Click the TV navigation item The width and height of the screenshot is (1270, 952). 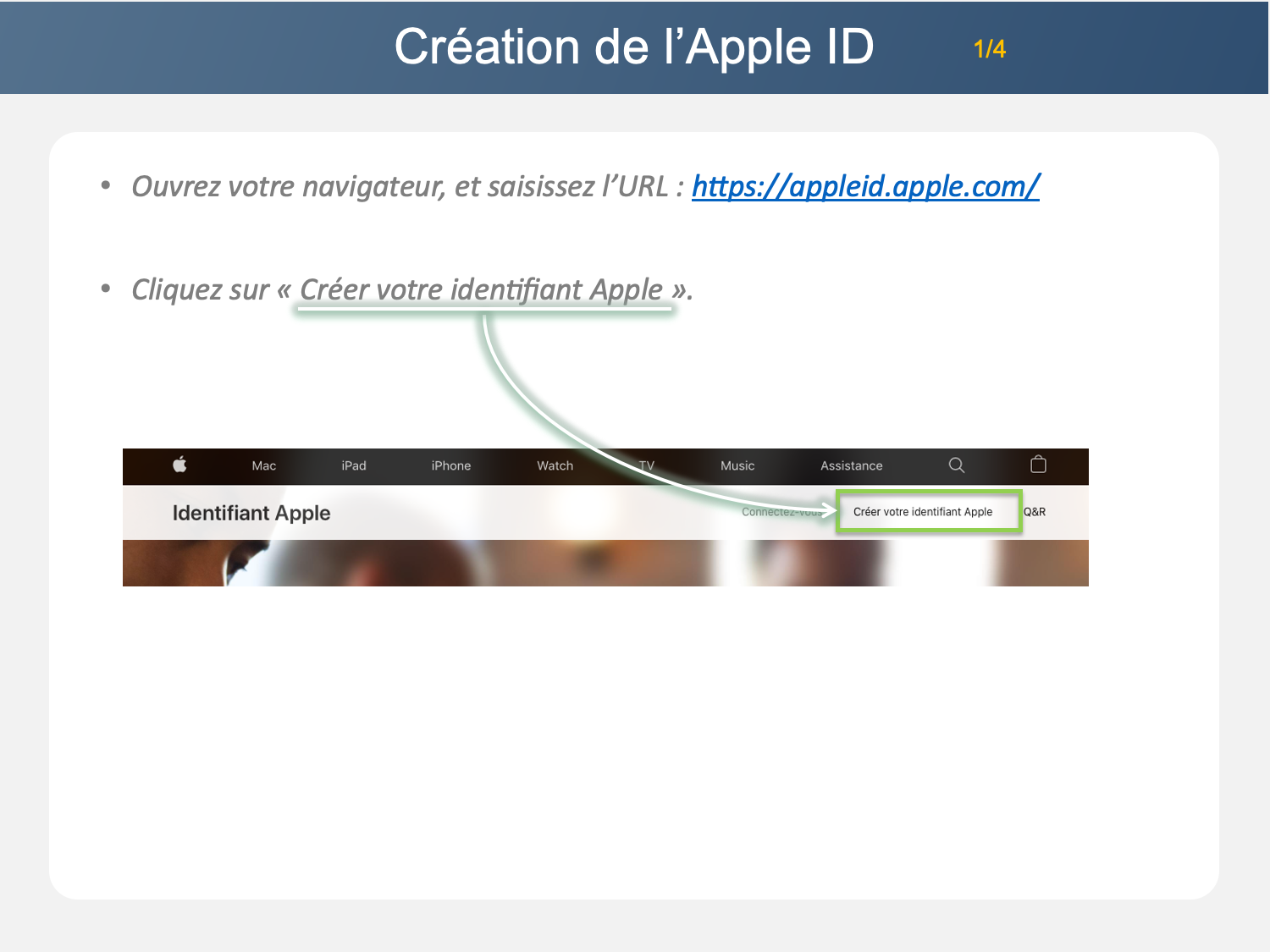(x=647, y=466)
